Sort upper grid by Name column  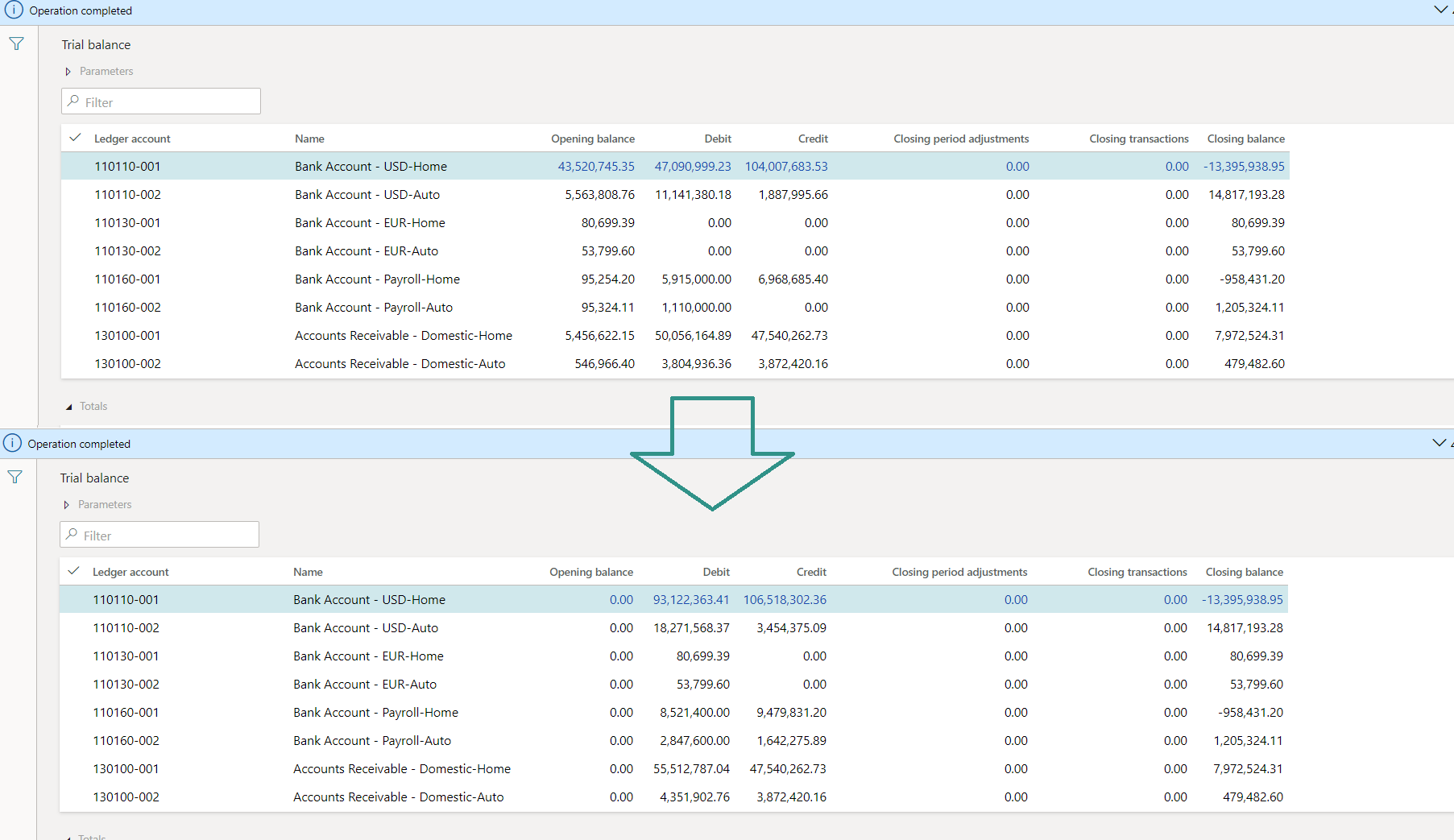point(309,139)
